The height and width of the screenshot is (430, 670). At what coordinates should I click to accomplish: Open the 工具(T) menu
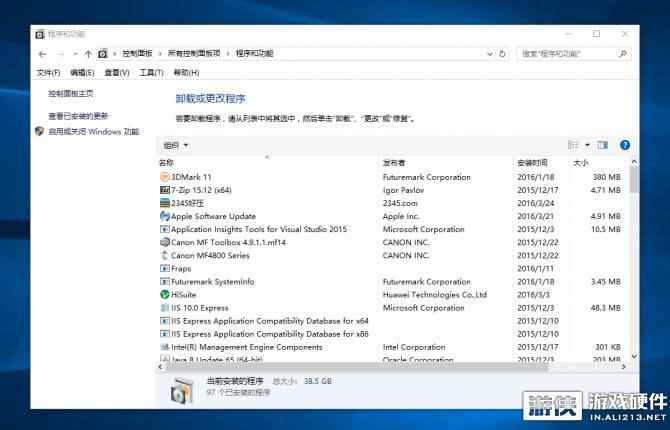coord(151,73)
